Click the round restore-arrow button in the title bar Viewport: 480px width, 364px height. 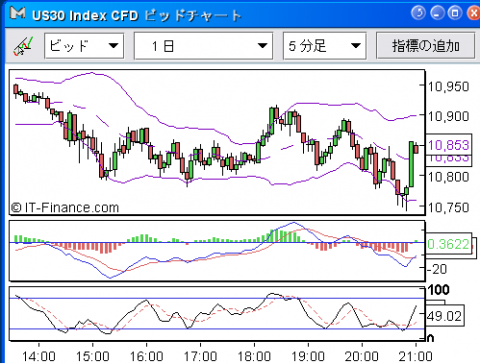419,13
